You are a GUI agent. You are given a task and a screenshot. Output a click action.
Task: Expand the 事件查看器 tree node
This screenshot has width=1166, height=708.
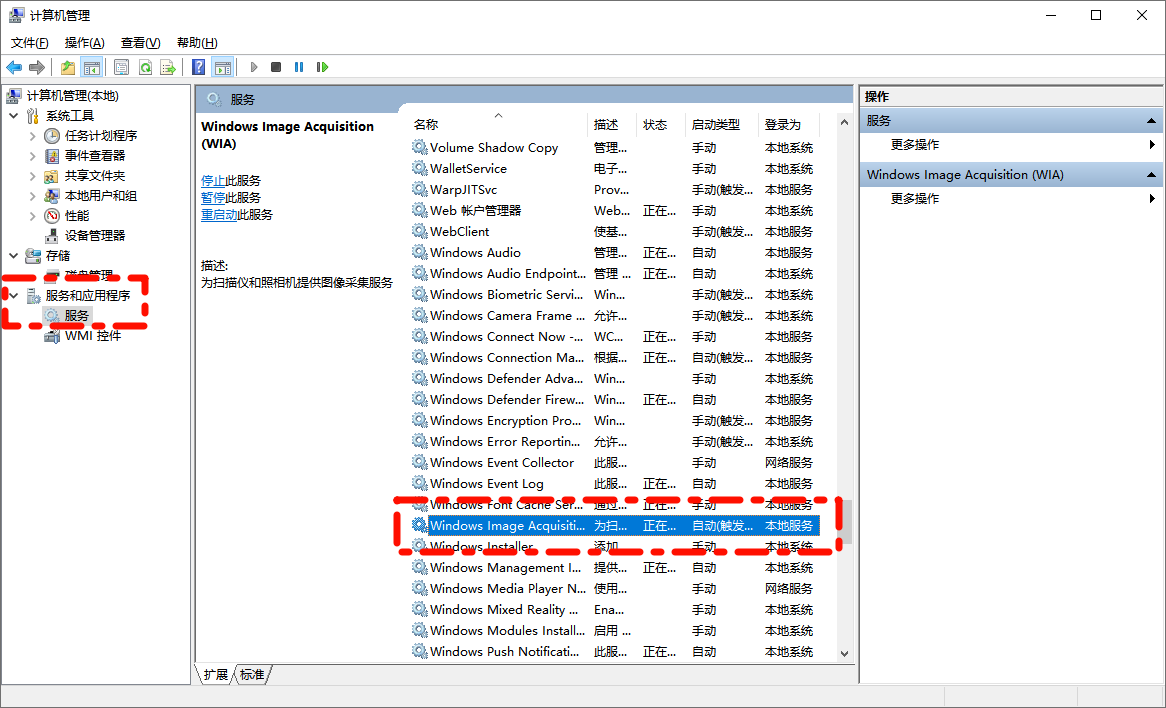(33, 156)
